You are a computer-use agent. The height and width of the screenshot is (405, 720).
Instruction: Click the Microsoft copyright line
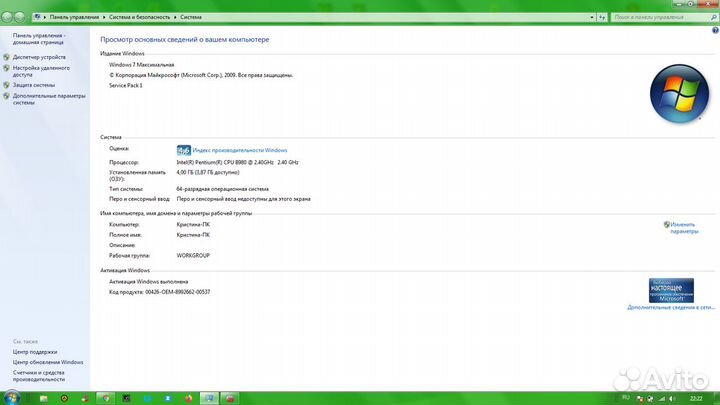201,75
